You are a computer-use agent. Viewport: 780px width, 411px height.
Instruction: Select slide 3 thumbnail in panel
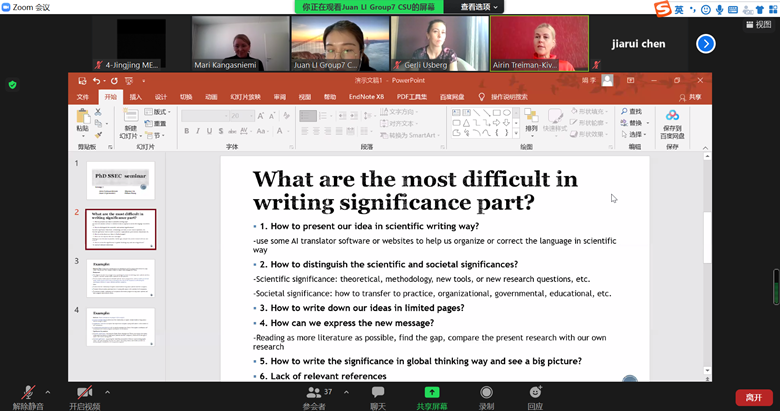[x=120, y=278]
